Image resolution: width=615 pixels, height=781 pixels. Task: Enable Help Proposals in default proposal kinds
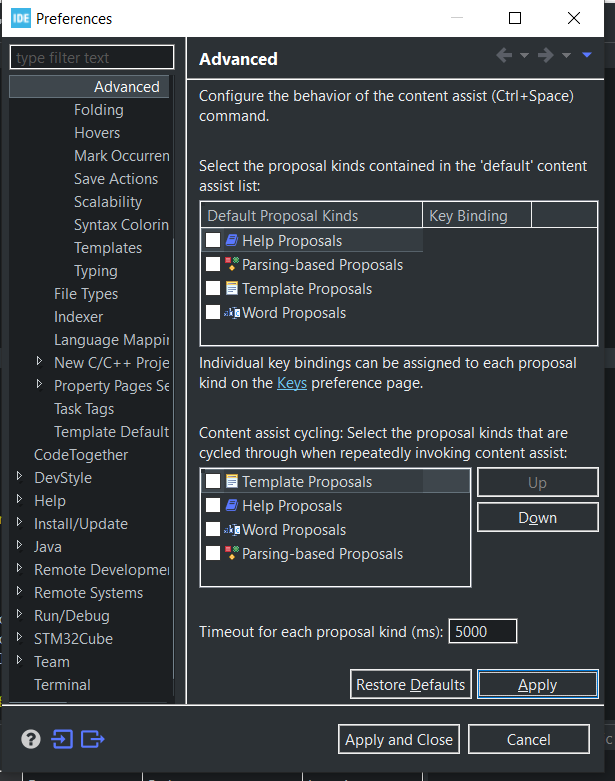click(x=213, y=240)
